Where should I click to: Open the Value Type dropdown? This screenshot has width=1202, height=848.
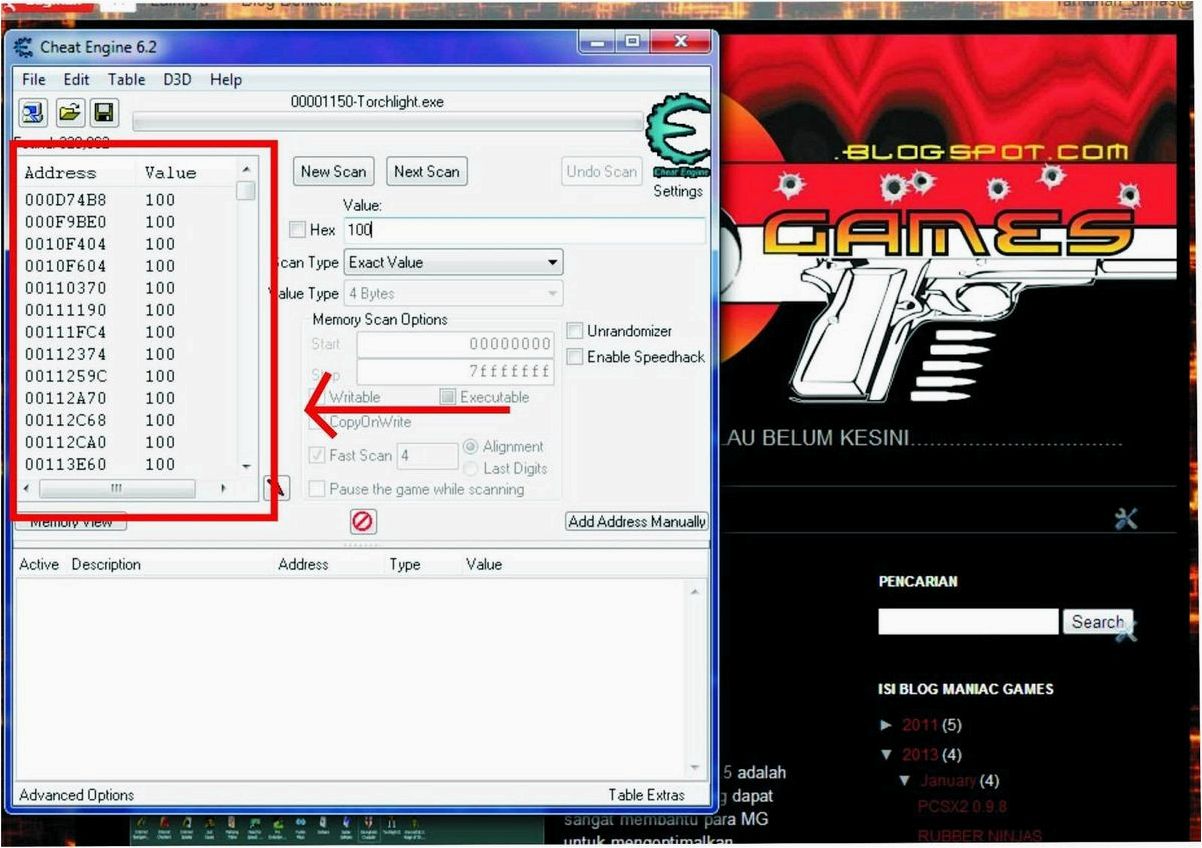(453, 294)
